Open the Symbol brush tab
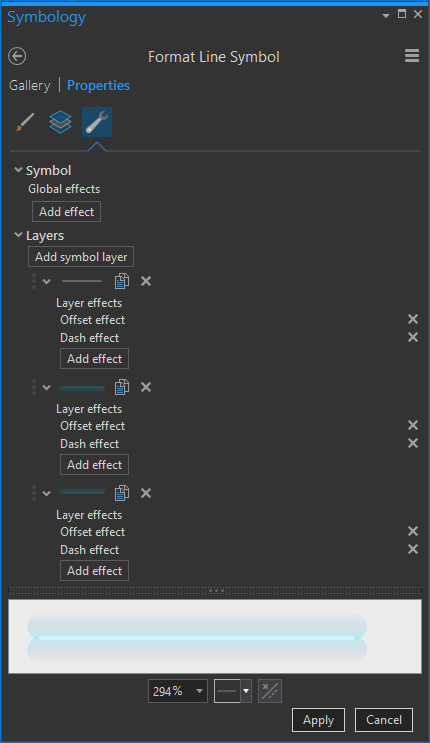Image resolution: width=430 pixels, height=743 pixels. click(25, 122)
